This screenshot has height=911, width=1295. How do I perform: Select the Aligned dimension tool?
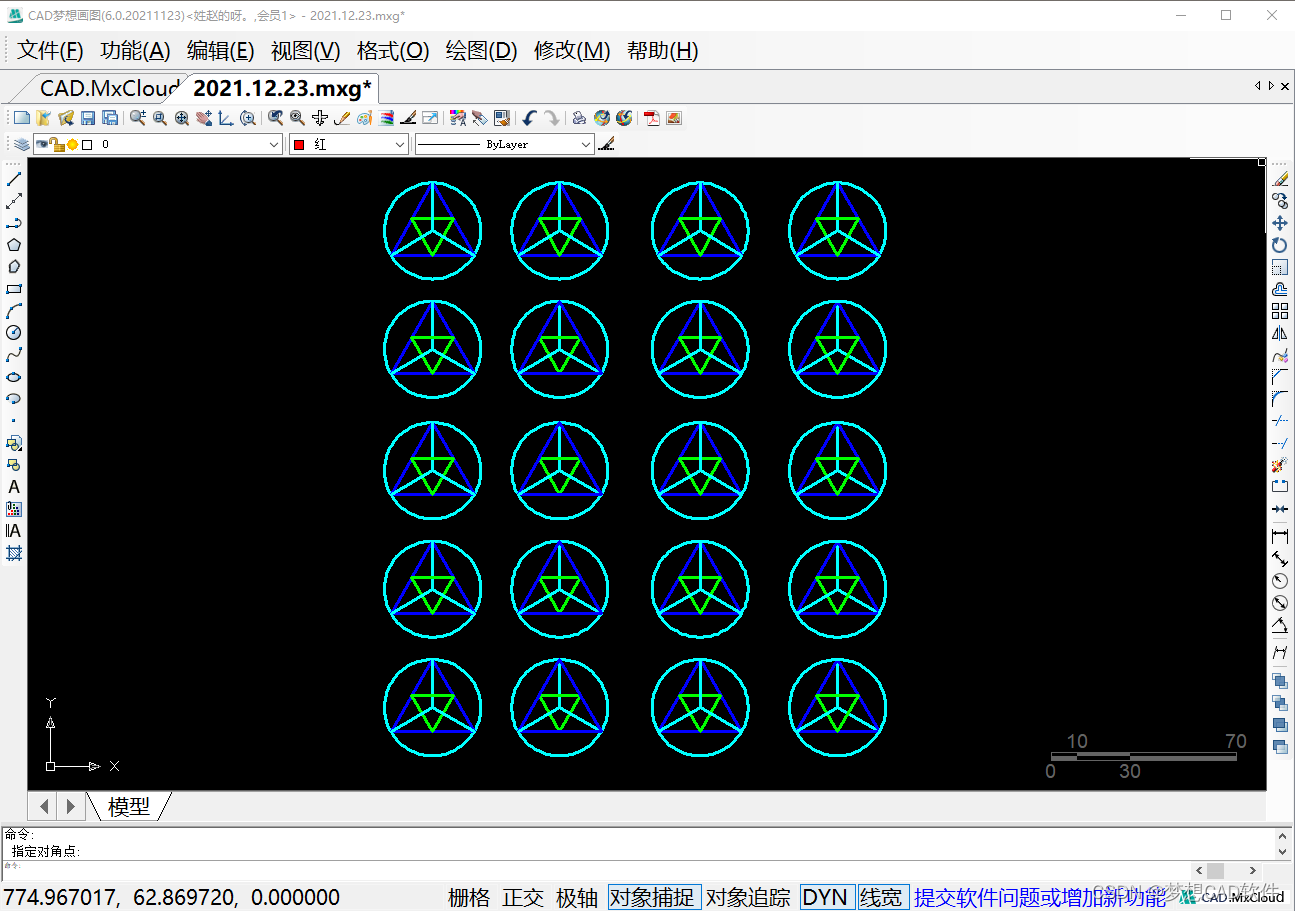click(x=1280, y=559)
